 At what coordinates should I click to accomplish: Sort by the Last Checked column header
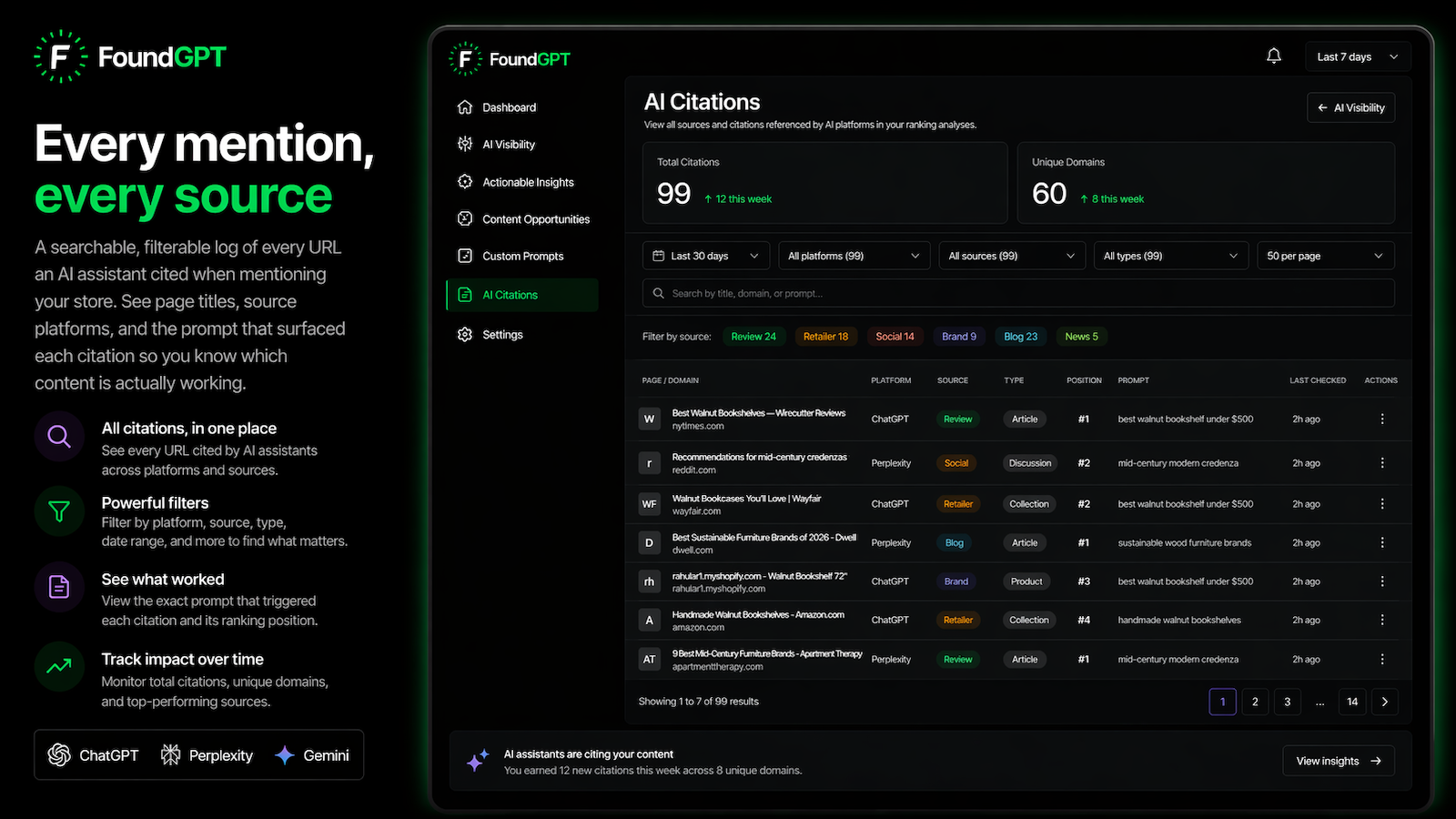coord(1317,380)
